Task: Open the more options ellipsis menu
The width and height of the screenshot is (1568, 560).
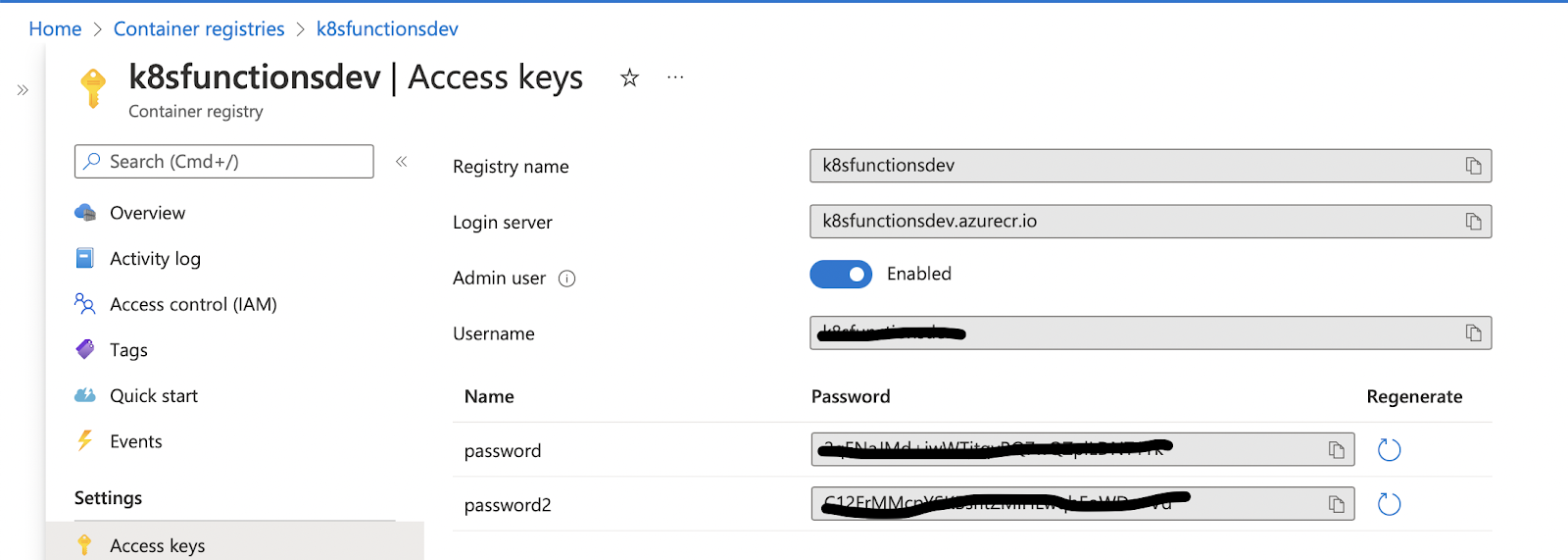Action: [675, 77]
